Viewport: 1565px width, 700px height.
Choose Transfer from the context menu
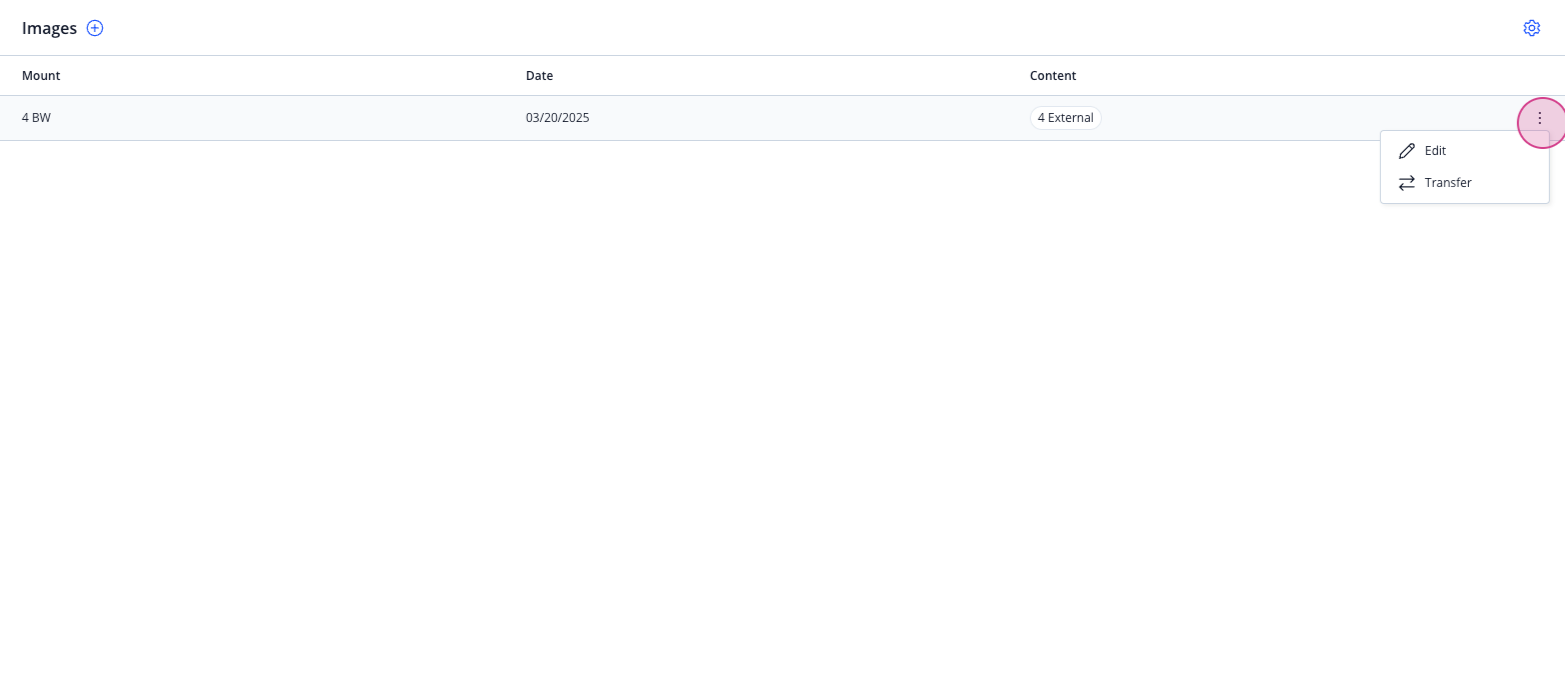pyautogui.click(x=1464, y=183)
